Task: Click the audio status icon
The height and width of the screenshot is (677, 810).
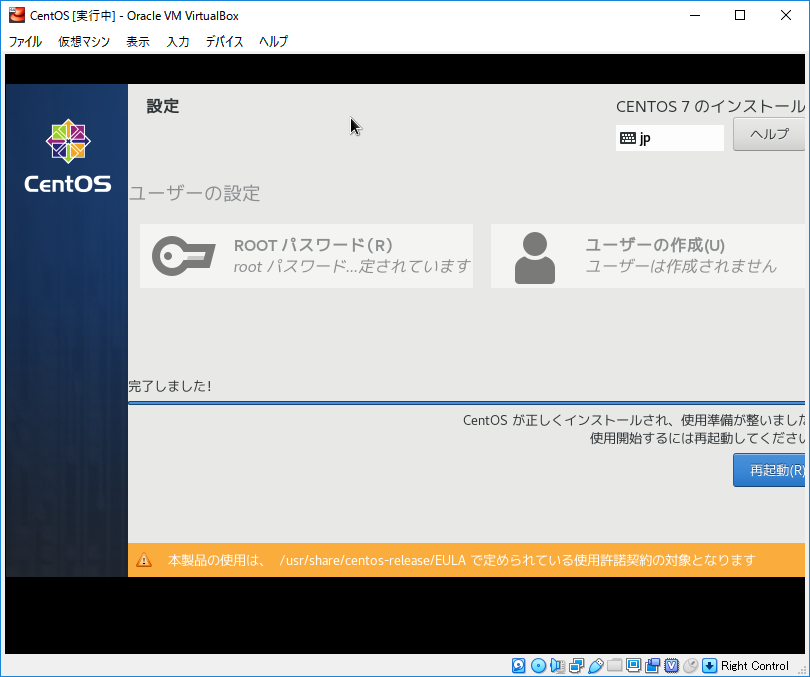Action: [557, 665]
